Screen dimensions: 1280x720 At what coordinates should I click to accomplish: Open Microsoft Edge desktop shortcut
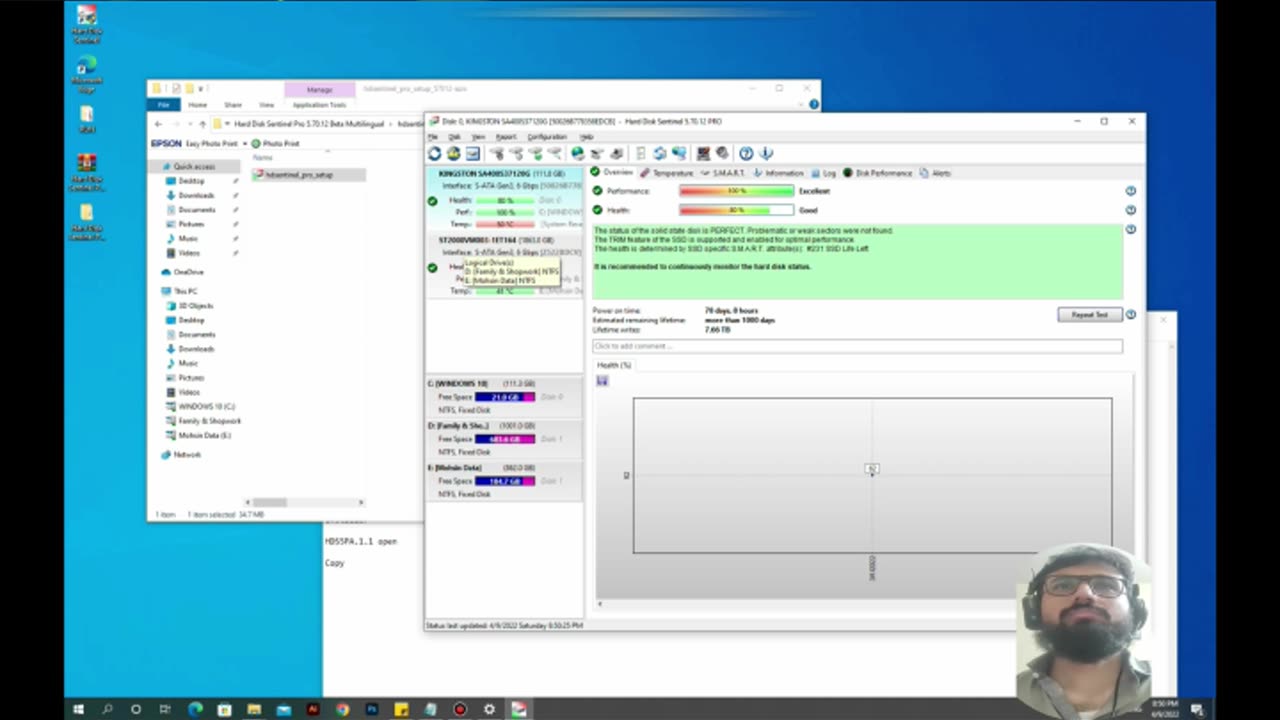[87, 74]
